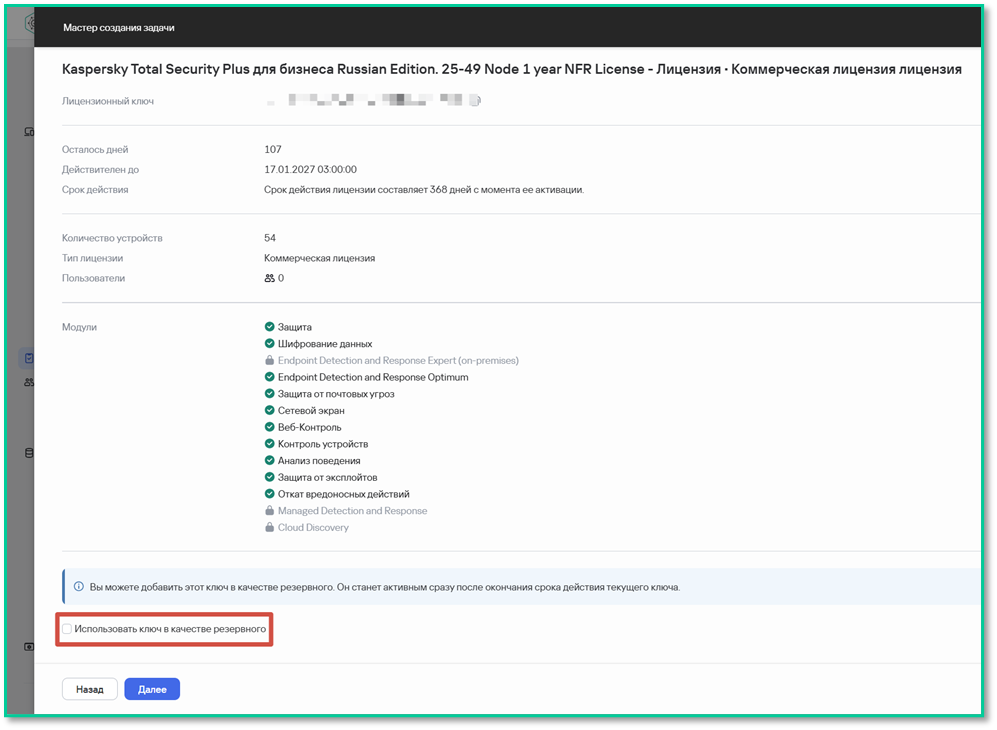Click the 'Модули' label
Image resolution: width=997 pixels, height=730 pixels.
pyautogui.click(x=79, y=327)
